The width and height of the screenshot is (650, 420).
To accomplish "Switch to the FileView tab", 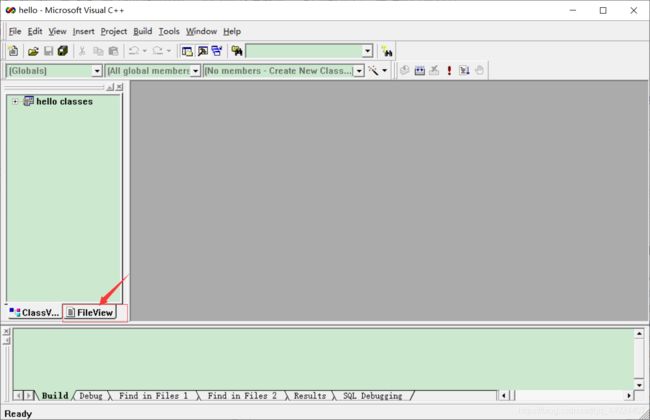I will tap(90, 313).
